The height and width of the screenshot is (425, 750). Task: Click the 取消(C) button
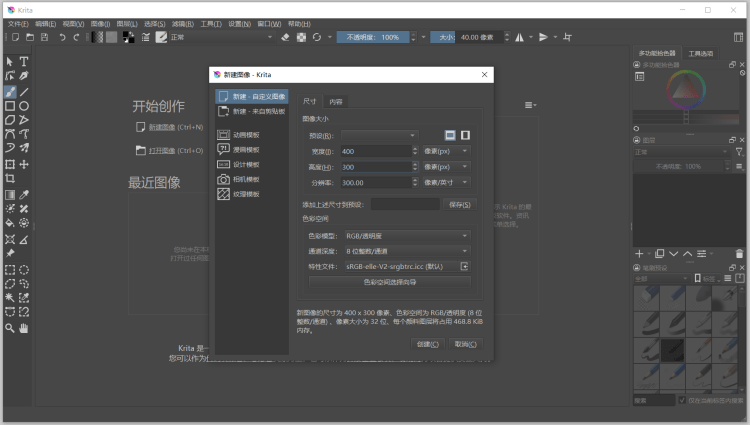click(x=465, y=344)
